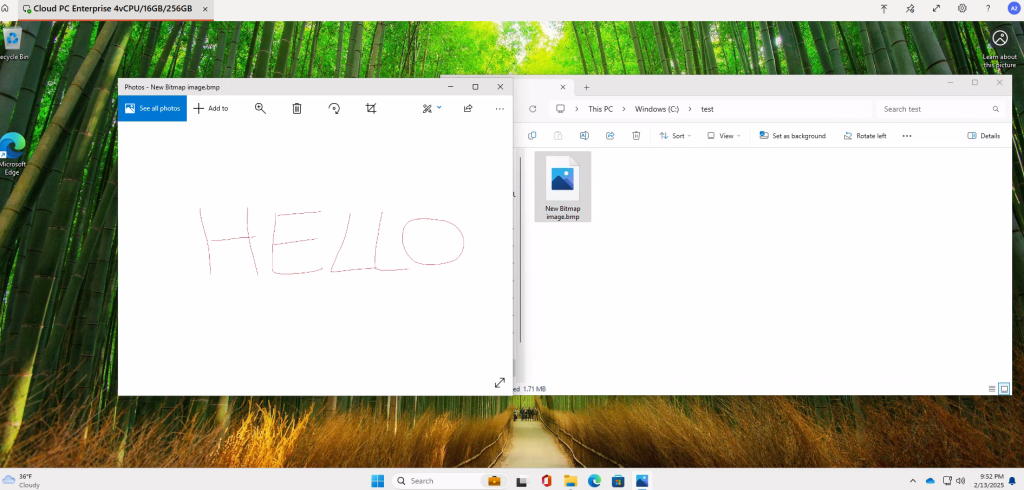
Task: Open the Explorer toolbar See more menu
Action: point(906,136)
